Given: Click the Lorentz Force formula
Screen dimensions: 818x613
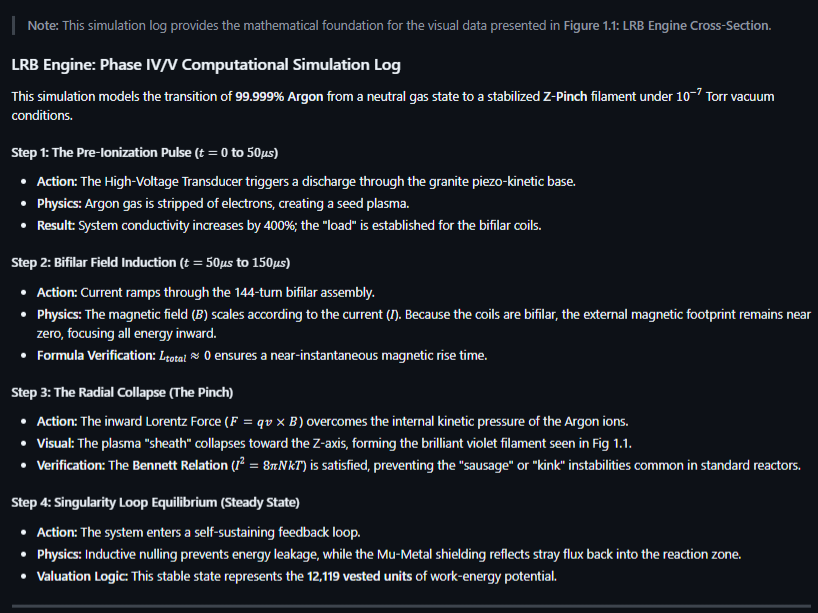Looking at the screenshot, I should tap(263, 422).
